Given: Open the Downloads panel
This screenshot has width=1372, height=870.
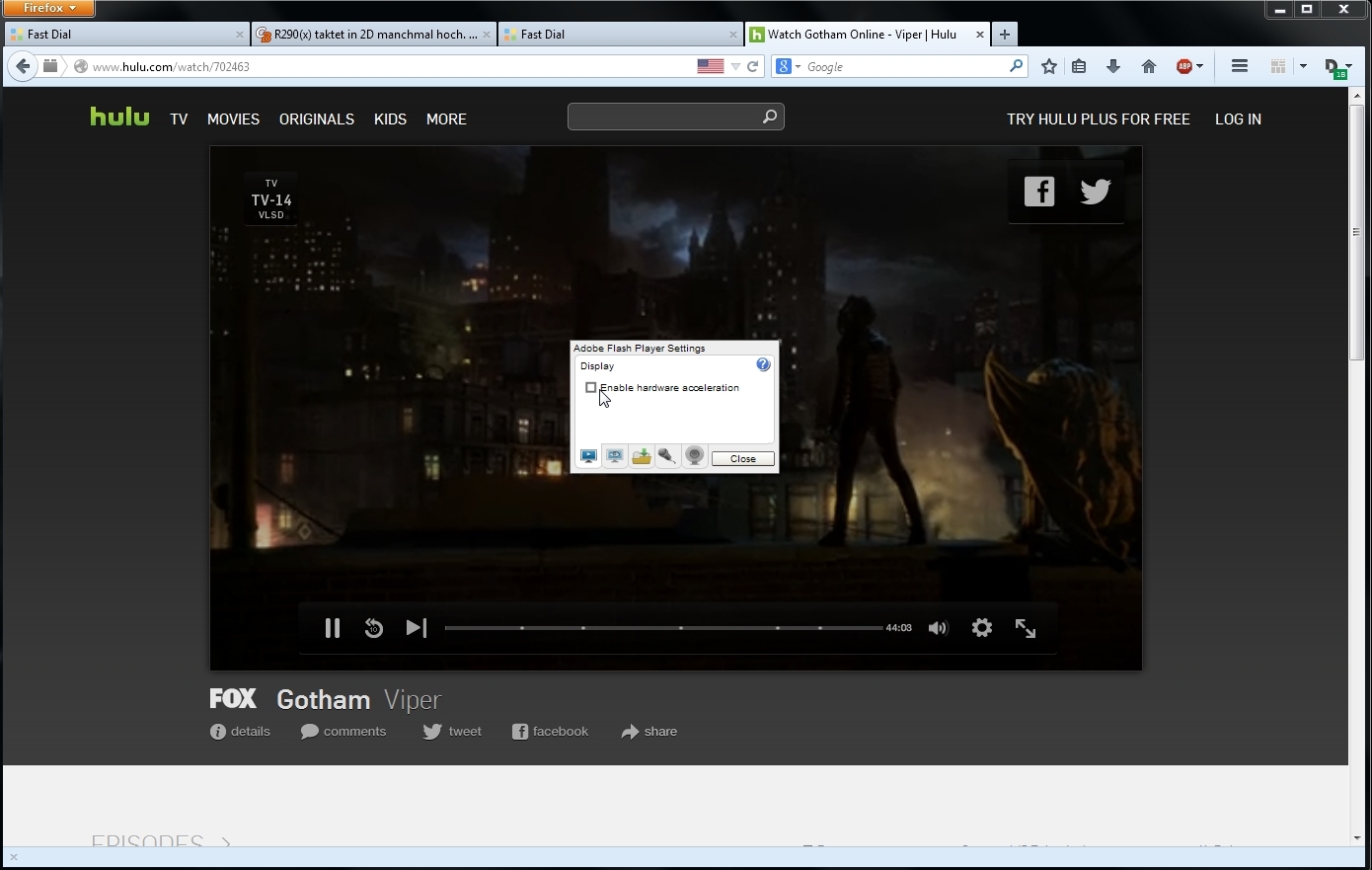Looking at the screenshot, I should pyautogui.click(x=1113, y=66).
